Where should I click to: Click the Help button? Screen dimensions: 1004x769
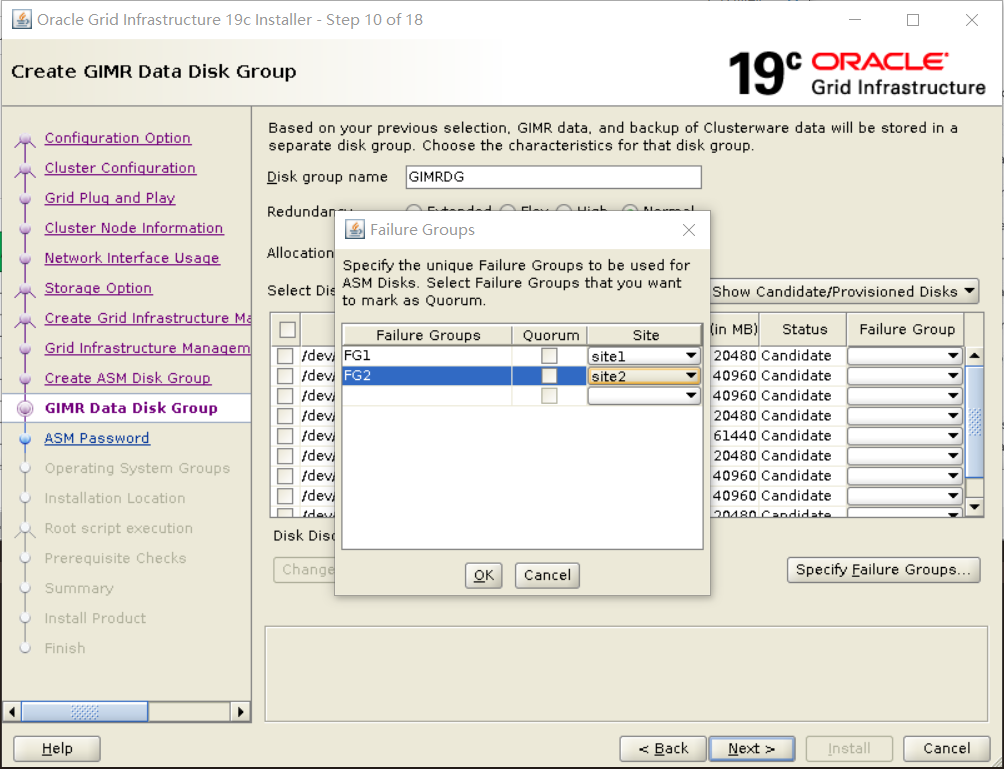[x=57, y=749]
